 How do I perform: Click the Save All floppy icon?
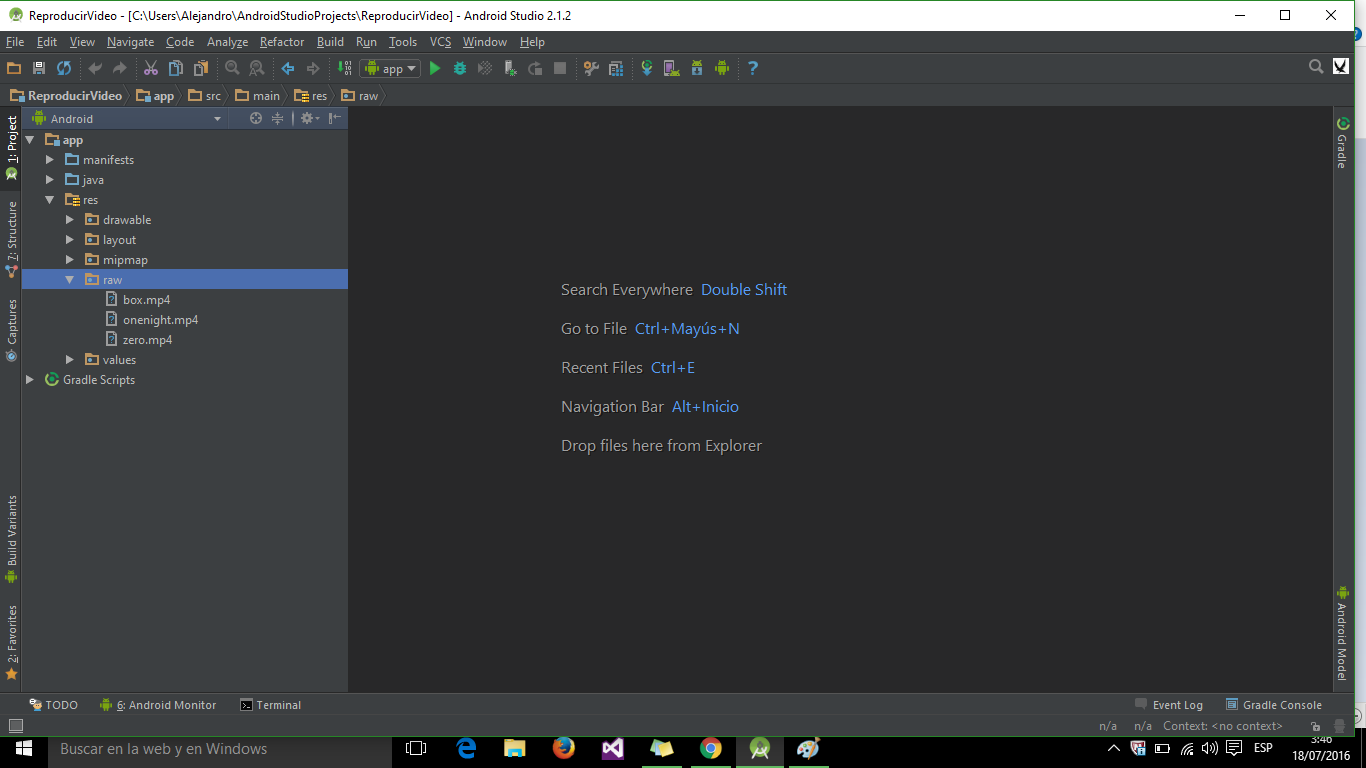coord(39,68)
